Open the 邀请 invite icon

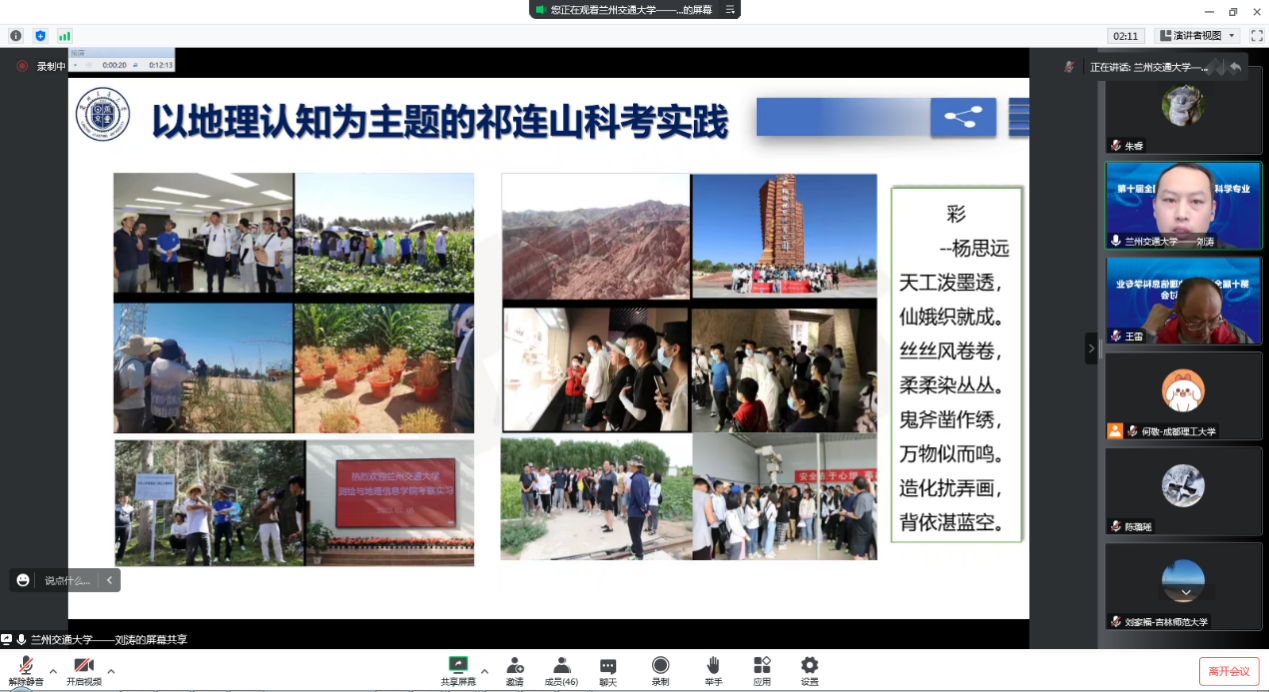tap(514, 669)
